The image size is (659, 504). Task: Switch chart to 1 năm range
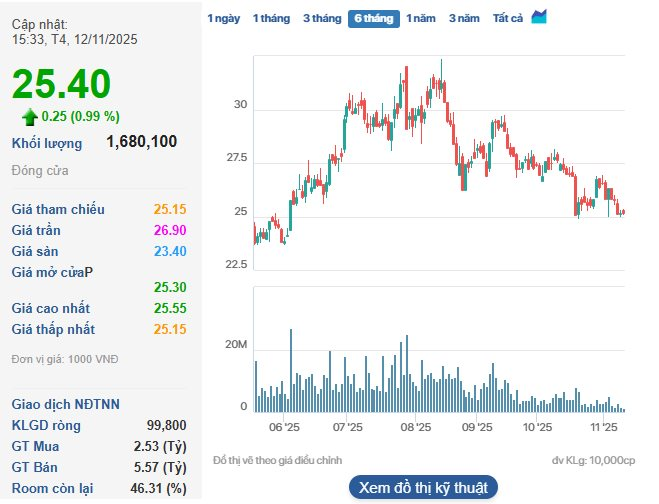click(x=421, y=18)
